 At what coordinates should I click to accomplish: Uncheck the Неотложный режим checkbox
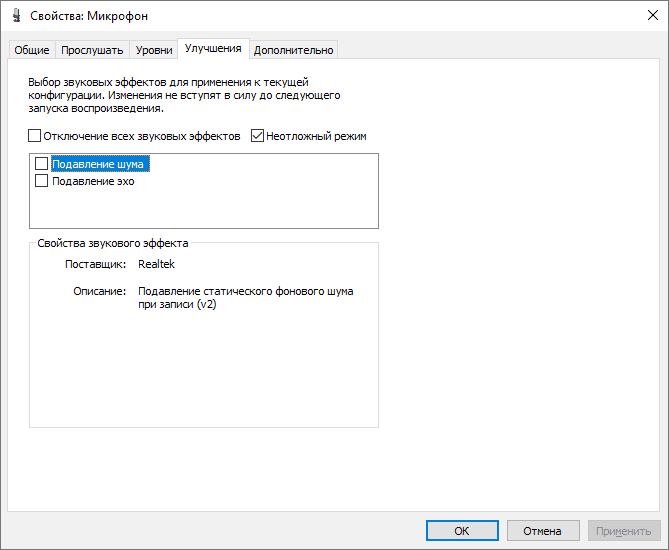pyautogui.click(x=258, y=136)
